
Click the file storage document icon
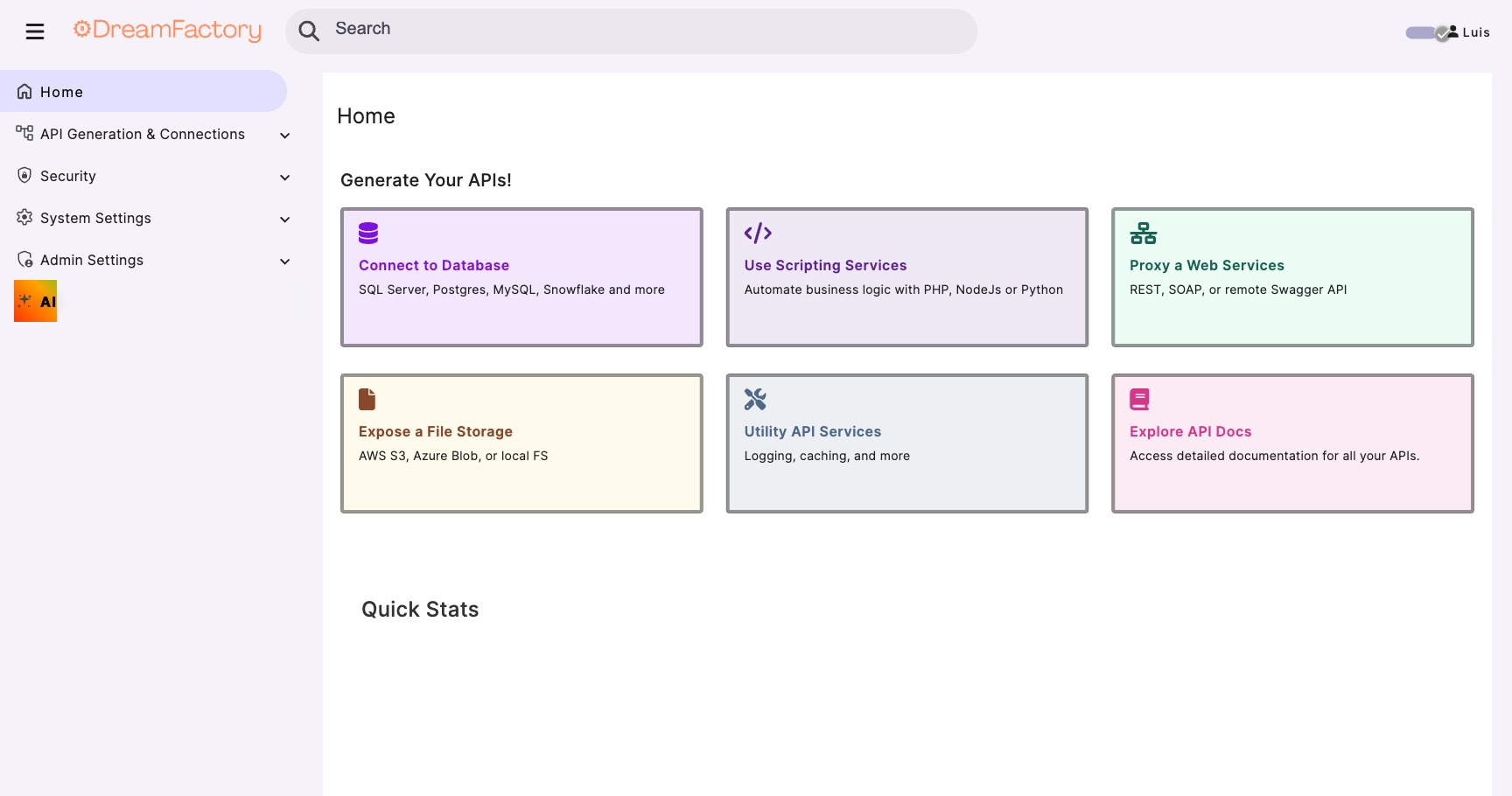click(x=367, y=399)
